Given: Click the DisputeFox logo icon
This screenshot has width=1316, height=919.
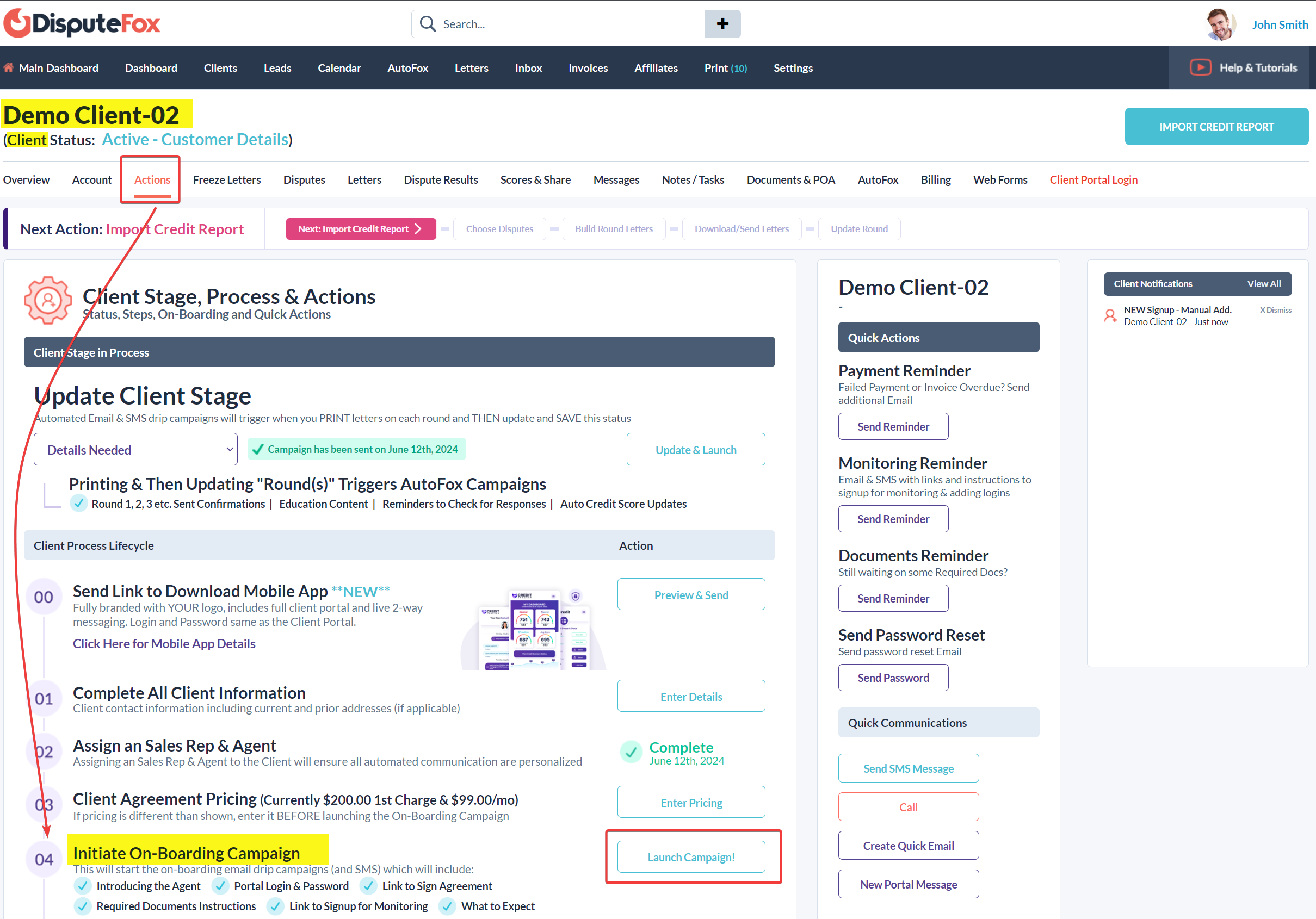Looking at the screenshot, I should 17,23.
